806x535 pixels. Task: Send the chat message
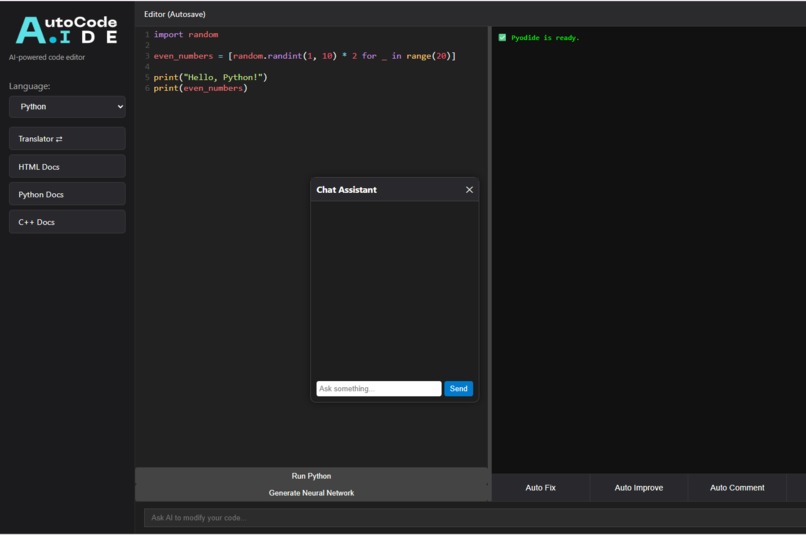tap(459, 389)
